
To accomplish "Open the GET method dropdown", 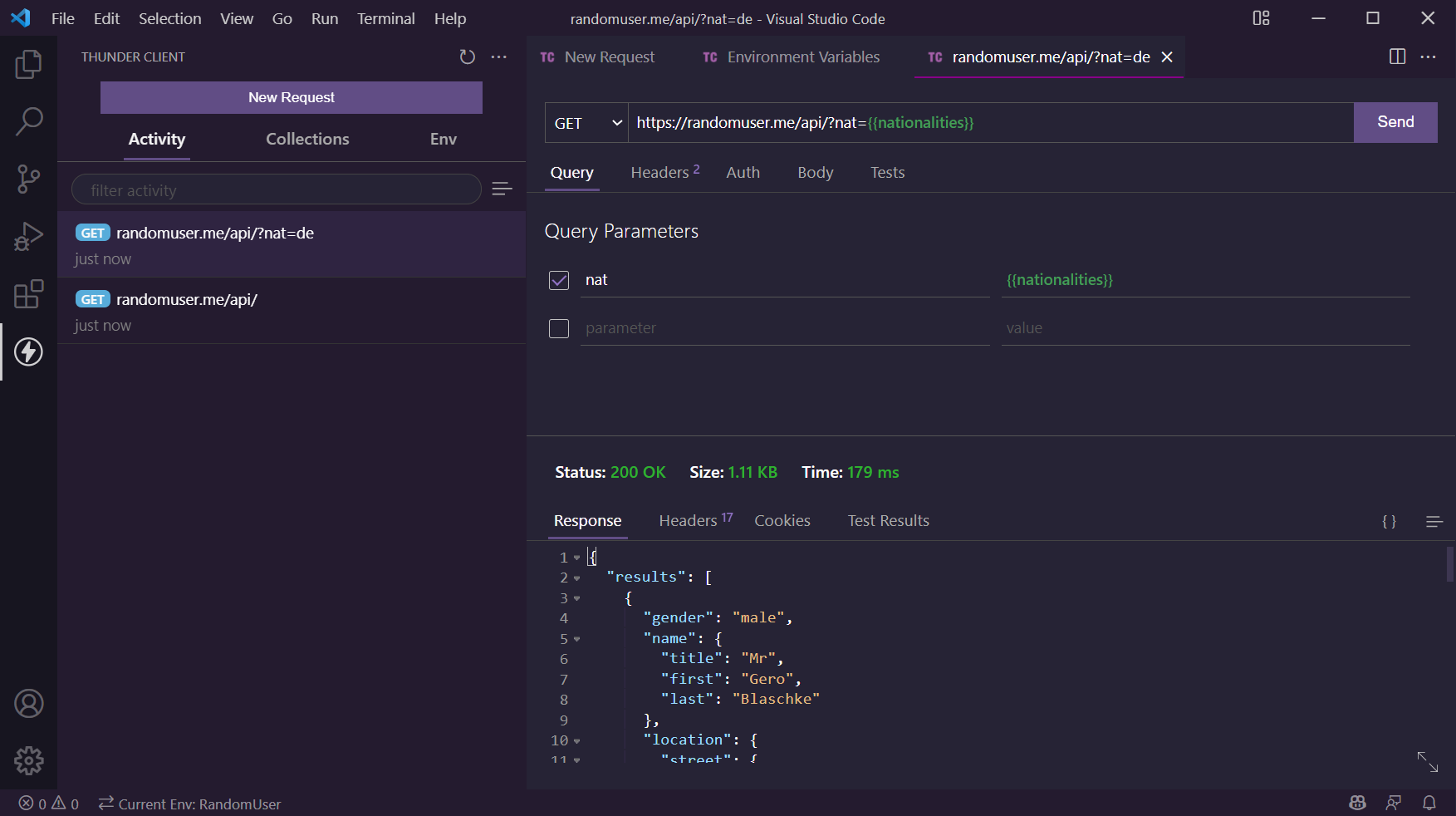I will tap(586, 123).
